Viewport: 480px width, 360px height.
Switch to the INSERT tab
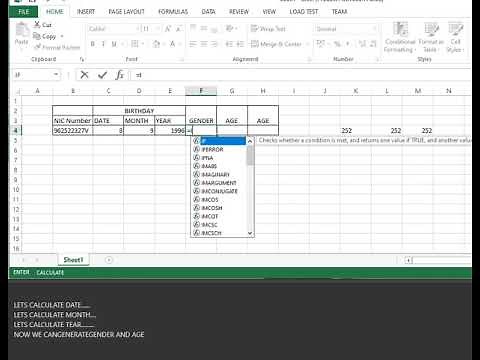86,12
